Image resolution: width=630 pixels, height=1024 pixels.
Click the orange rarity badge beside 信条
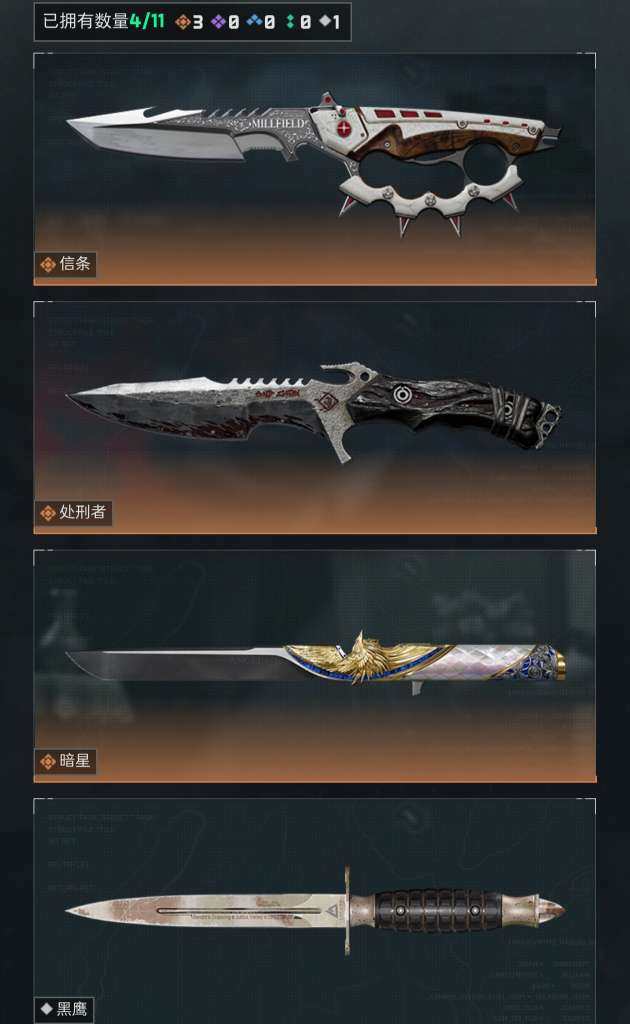tap(48, 264)
